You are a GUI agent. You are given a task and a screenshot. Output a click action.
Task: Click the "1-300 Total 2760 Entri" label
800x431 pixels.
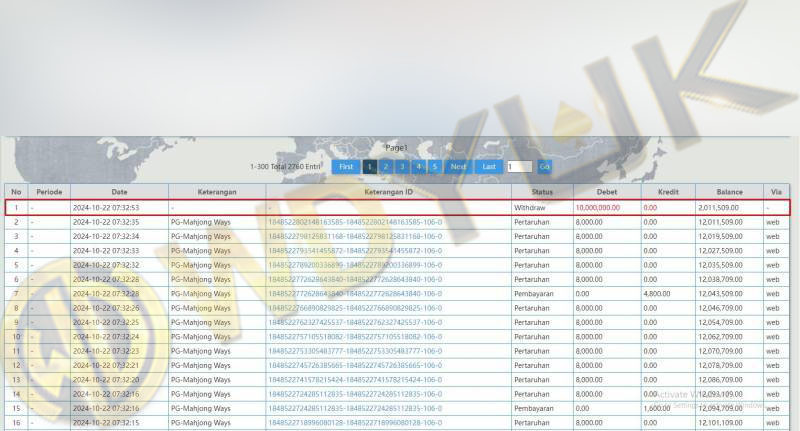point(286,167)
